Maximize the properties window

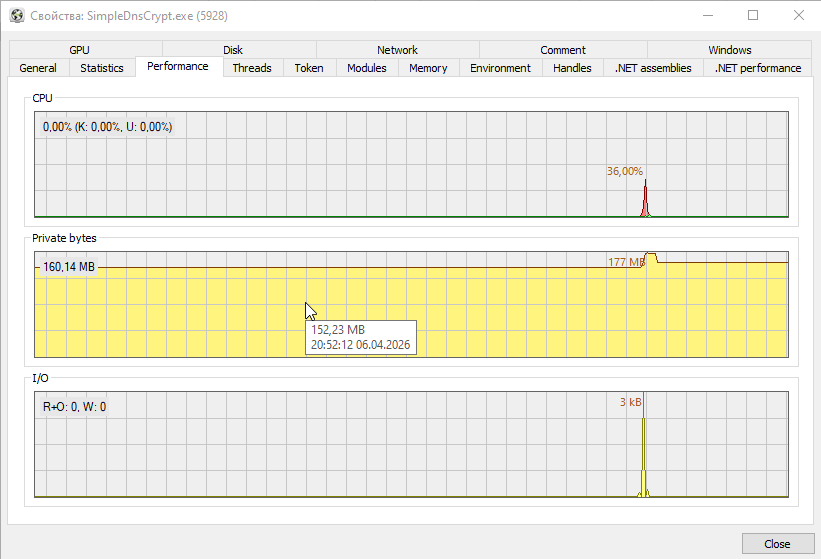(x=753, y=15)
